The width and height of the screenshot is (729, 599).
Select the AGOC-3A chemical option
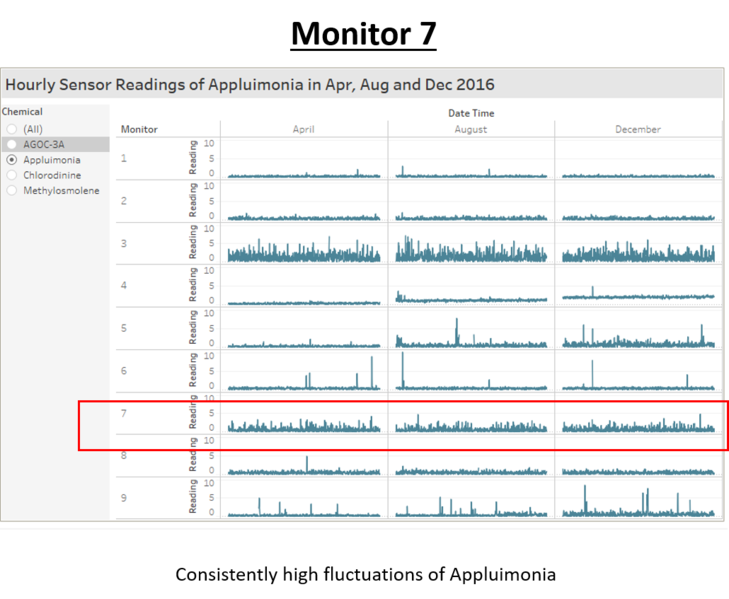[55, 144]
